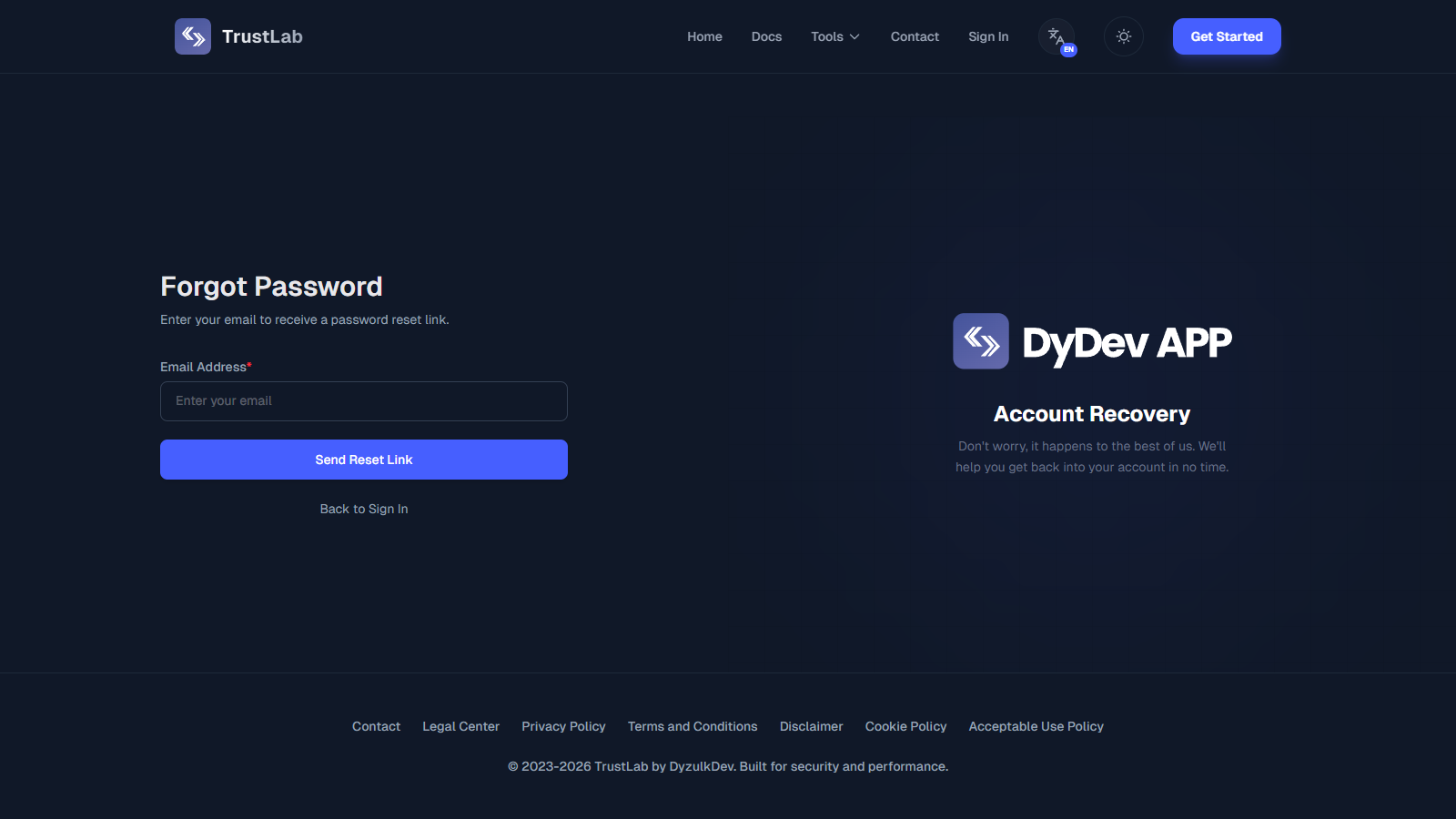Select Contact in the top navigation
The image size is (1456, 819).
[915, 36]
